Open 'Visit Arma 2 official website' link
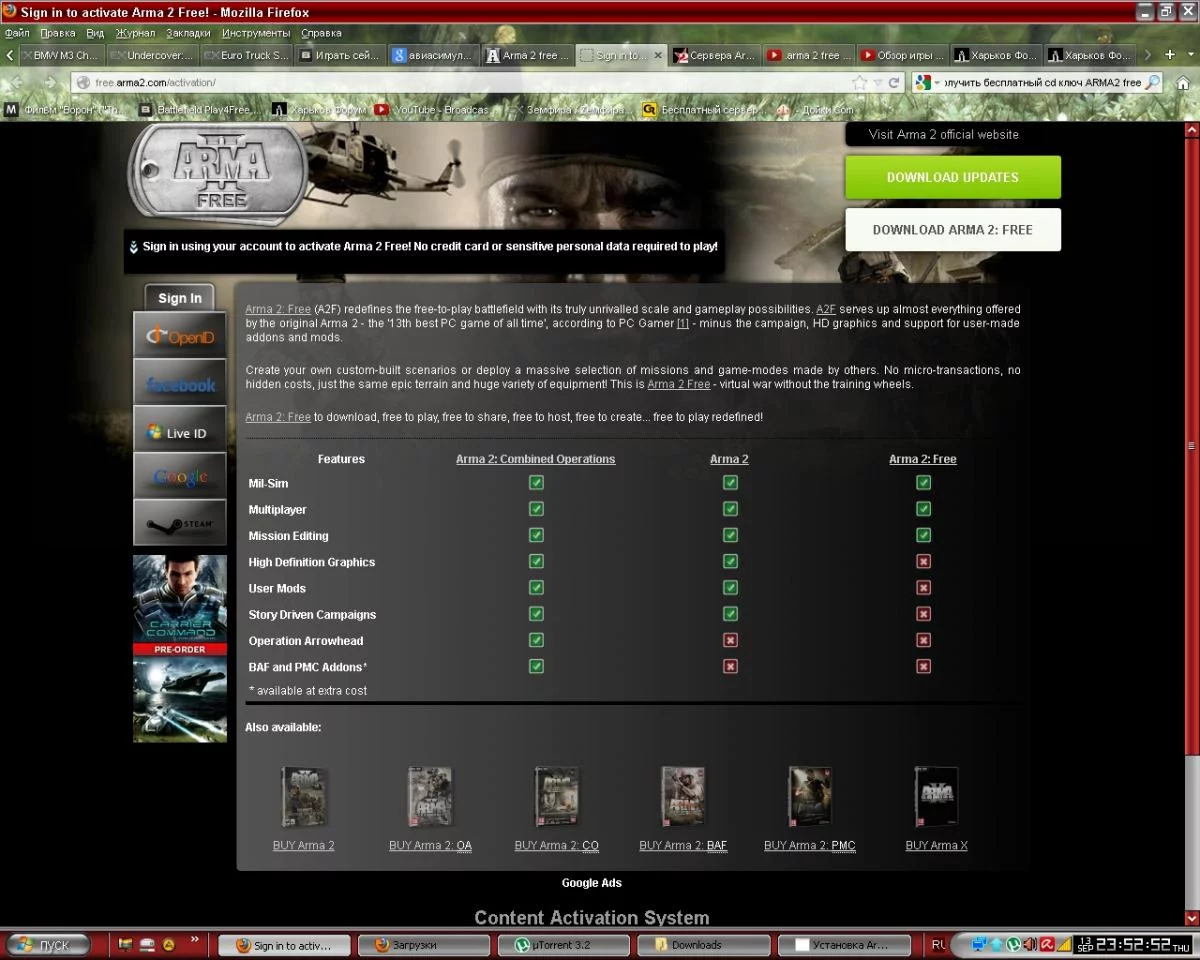The width and height of the screenshot is (1200, 960). [x=944, y=134]
